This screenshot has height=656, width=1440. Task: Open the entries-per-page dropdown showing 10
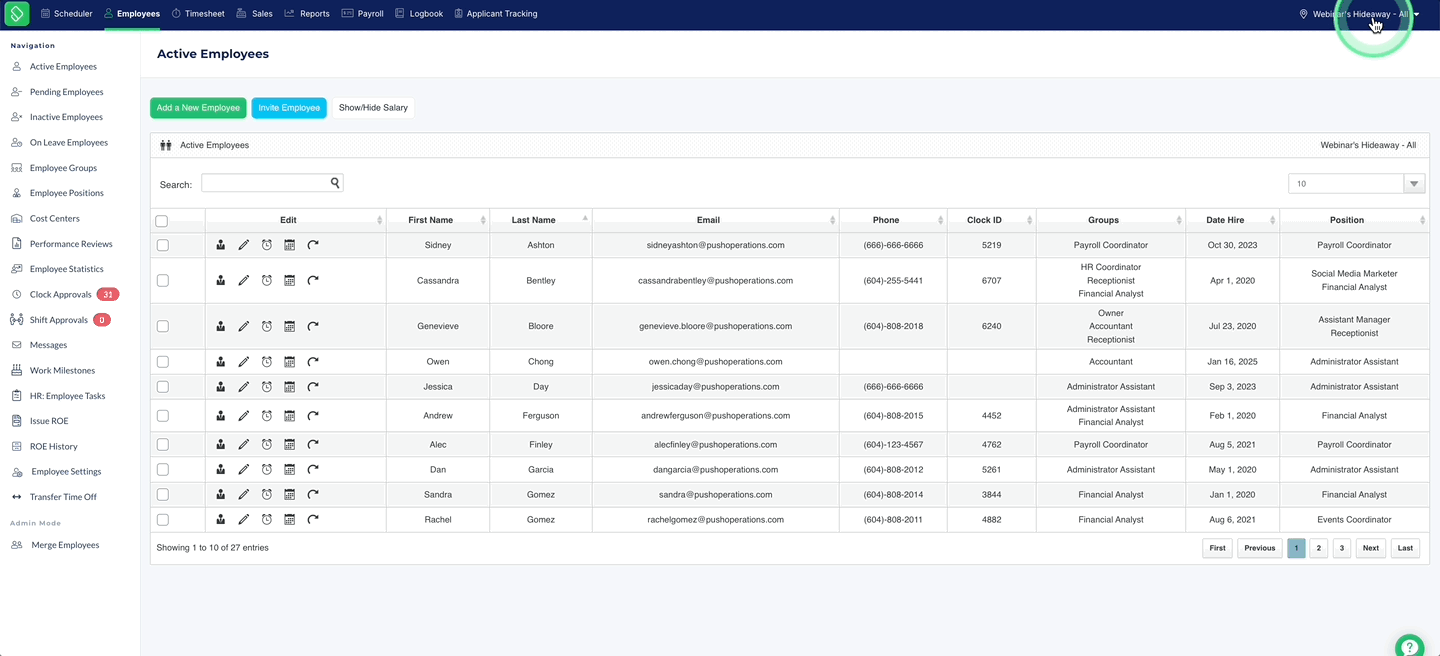coord(1356,184)
